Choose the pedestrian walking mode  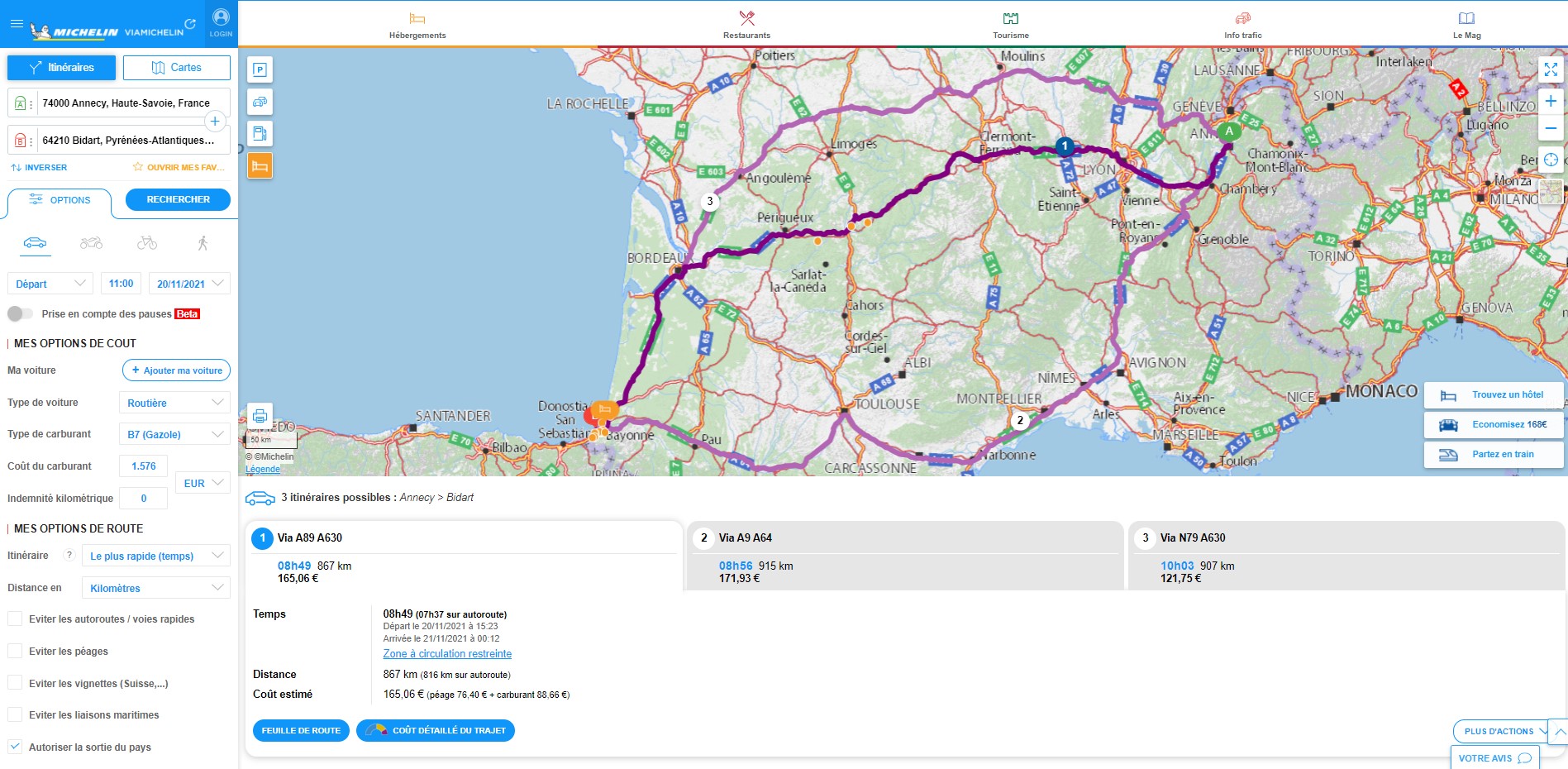coord(203,243)
